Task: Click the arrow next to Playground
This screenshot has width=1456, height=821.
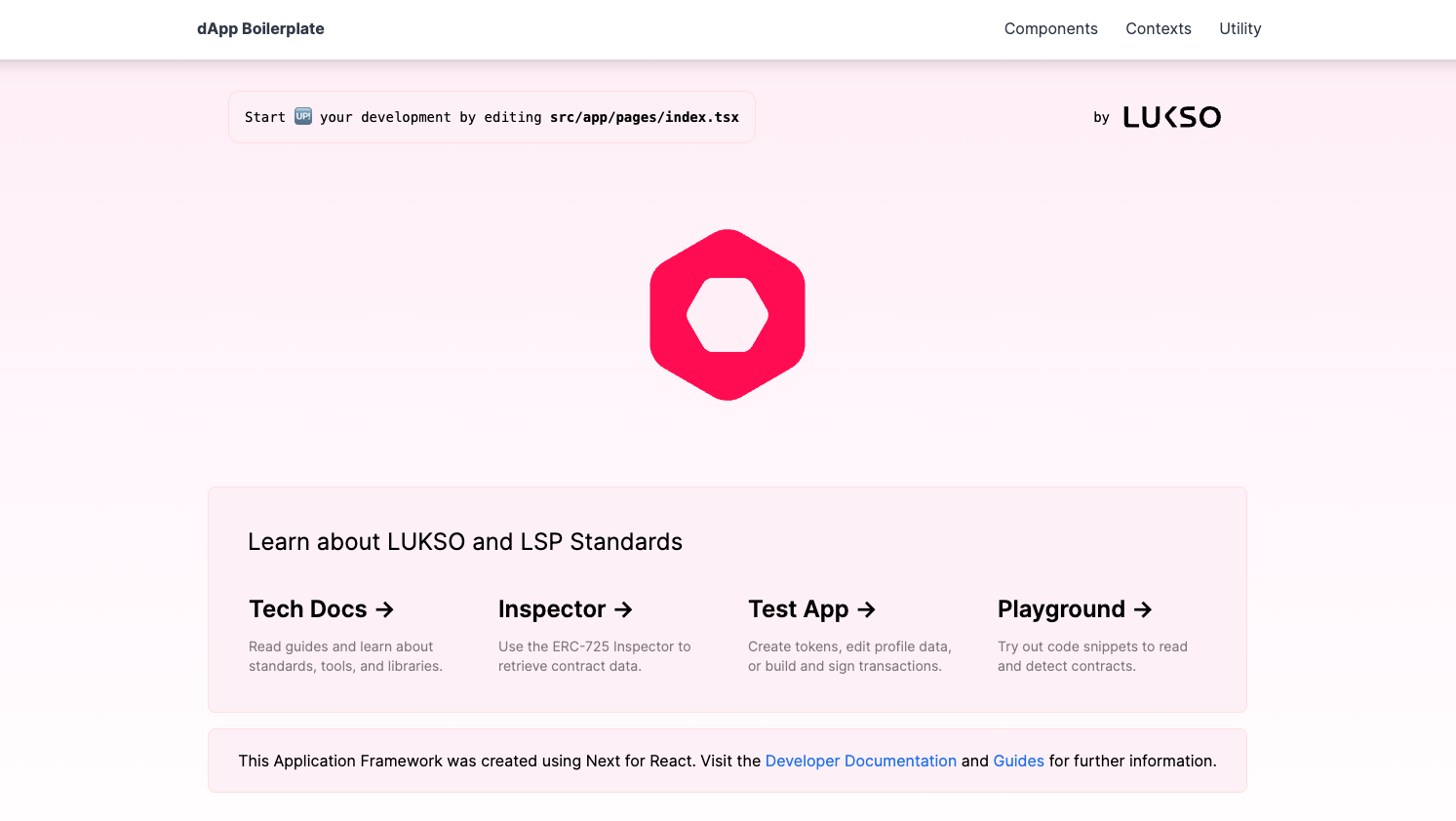Action: pos(1143,609)
